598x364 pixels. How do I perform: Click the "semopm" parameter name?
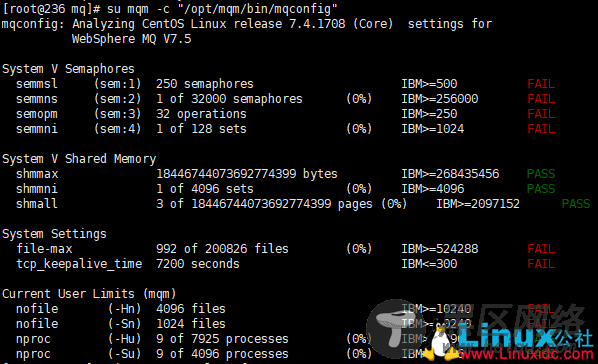37,114
